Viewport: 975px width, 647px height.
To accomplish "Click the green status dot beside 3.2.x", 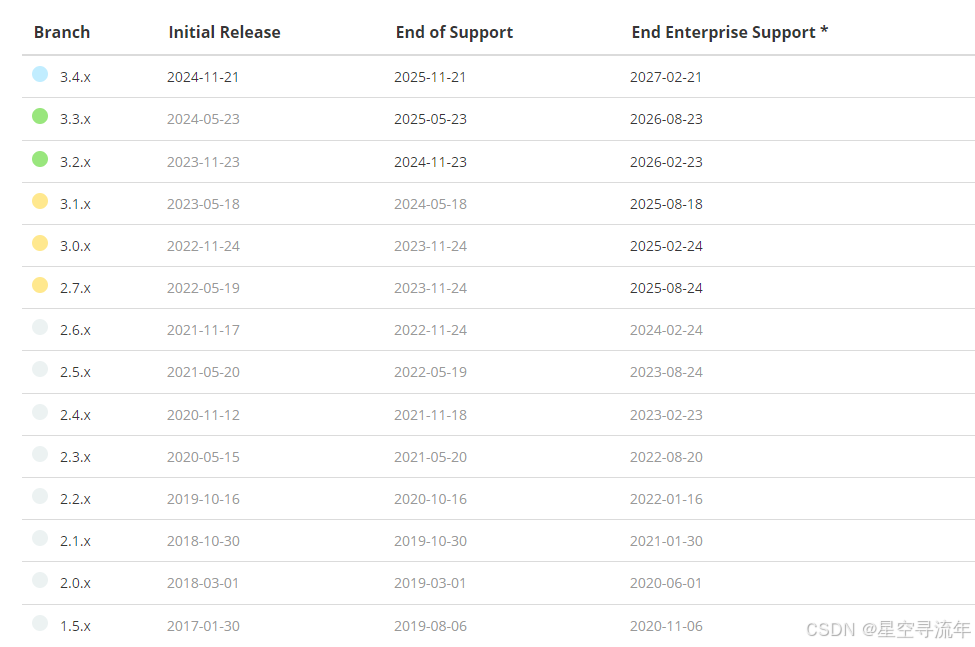I will coord(40,159).
